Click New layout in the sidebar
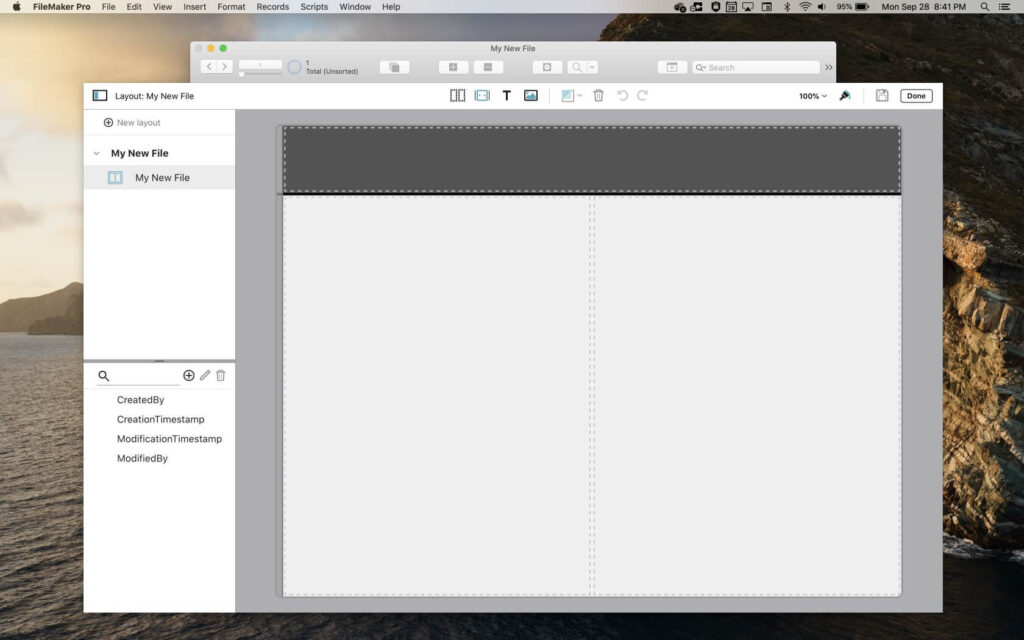This screenshot has width=1024, height=640. [x=133, y=122]
